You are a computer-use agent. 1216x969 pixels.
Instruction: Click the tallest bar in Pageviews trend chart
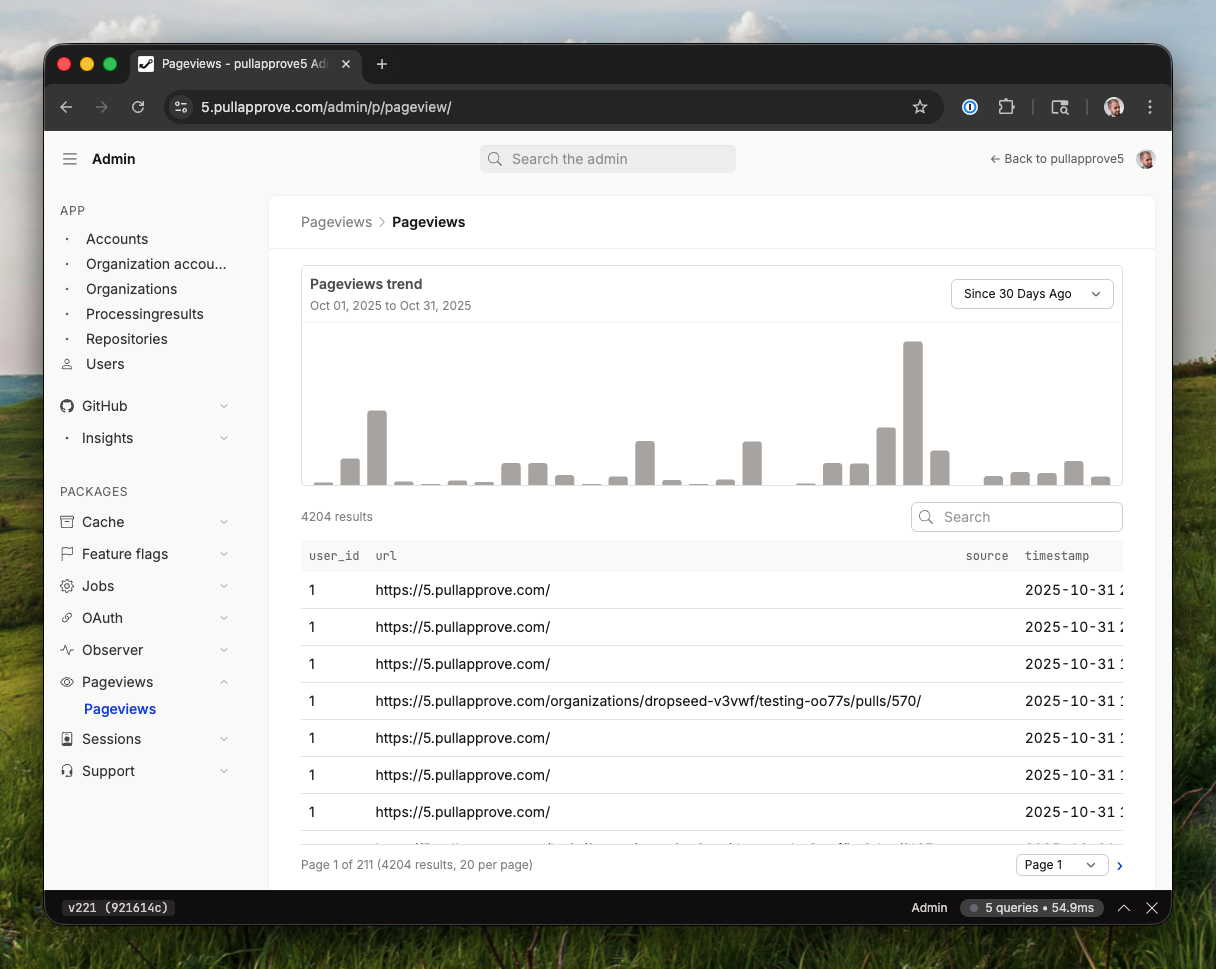point(912,413)
